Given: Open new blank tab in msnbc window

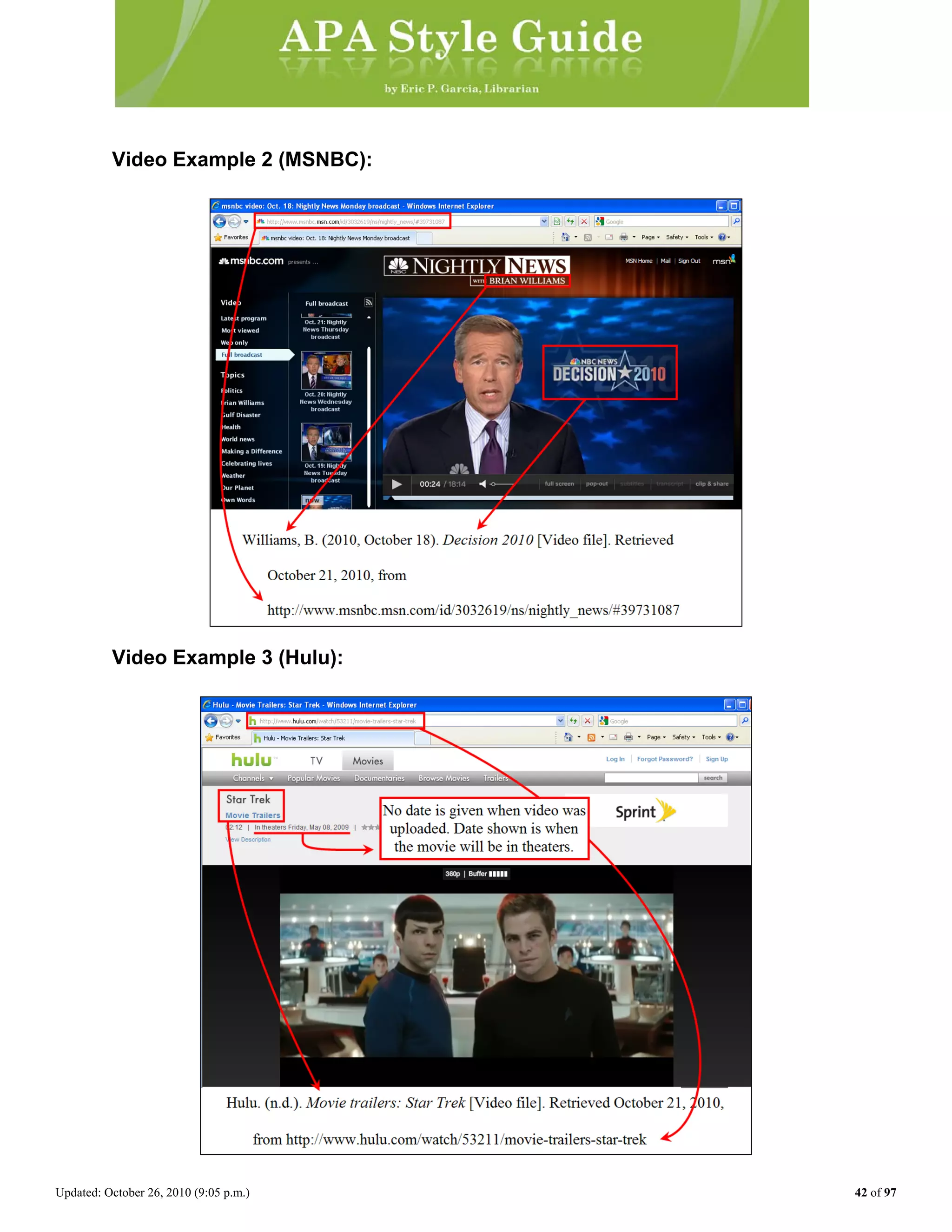Looking at the screenshot, I should pyautogui.click(x=424, y=238).
